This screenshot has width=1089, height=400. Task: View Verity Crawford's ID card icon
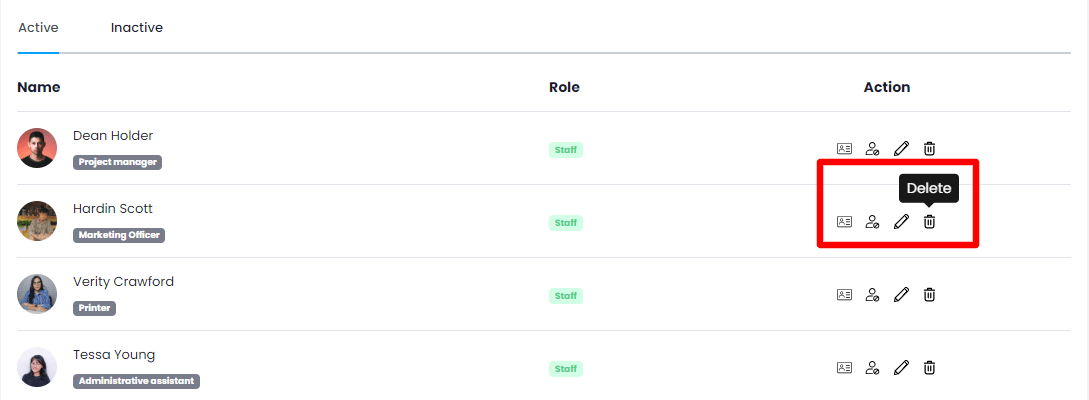(x=844, y=295)
